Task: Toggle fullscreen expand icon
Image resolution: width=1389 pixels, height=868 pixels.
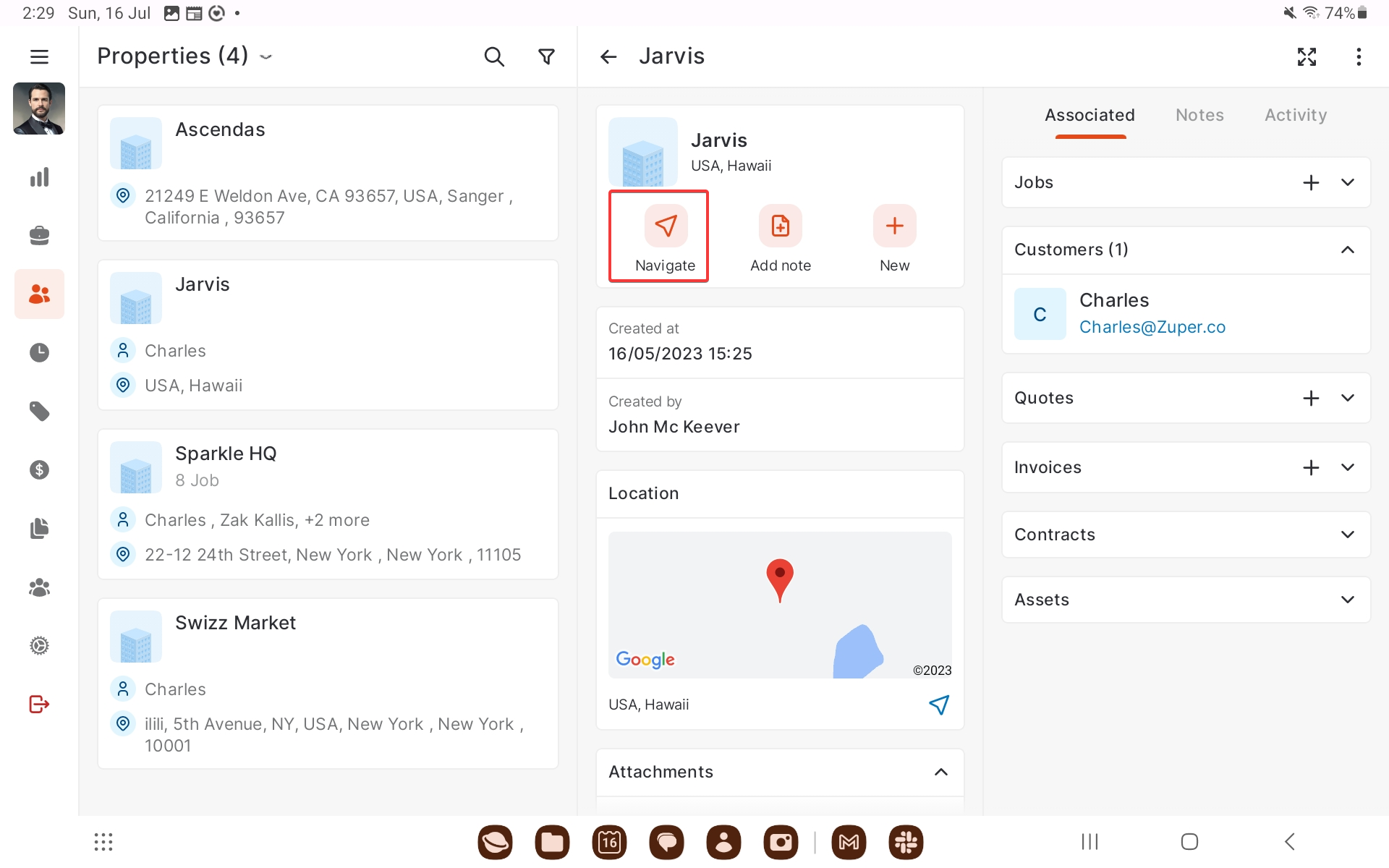Action: (x=1307, y=56)
